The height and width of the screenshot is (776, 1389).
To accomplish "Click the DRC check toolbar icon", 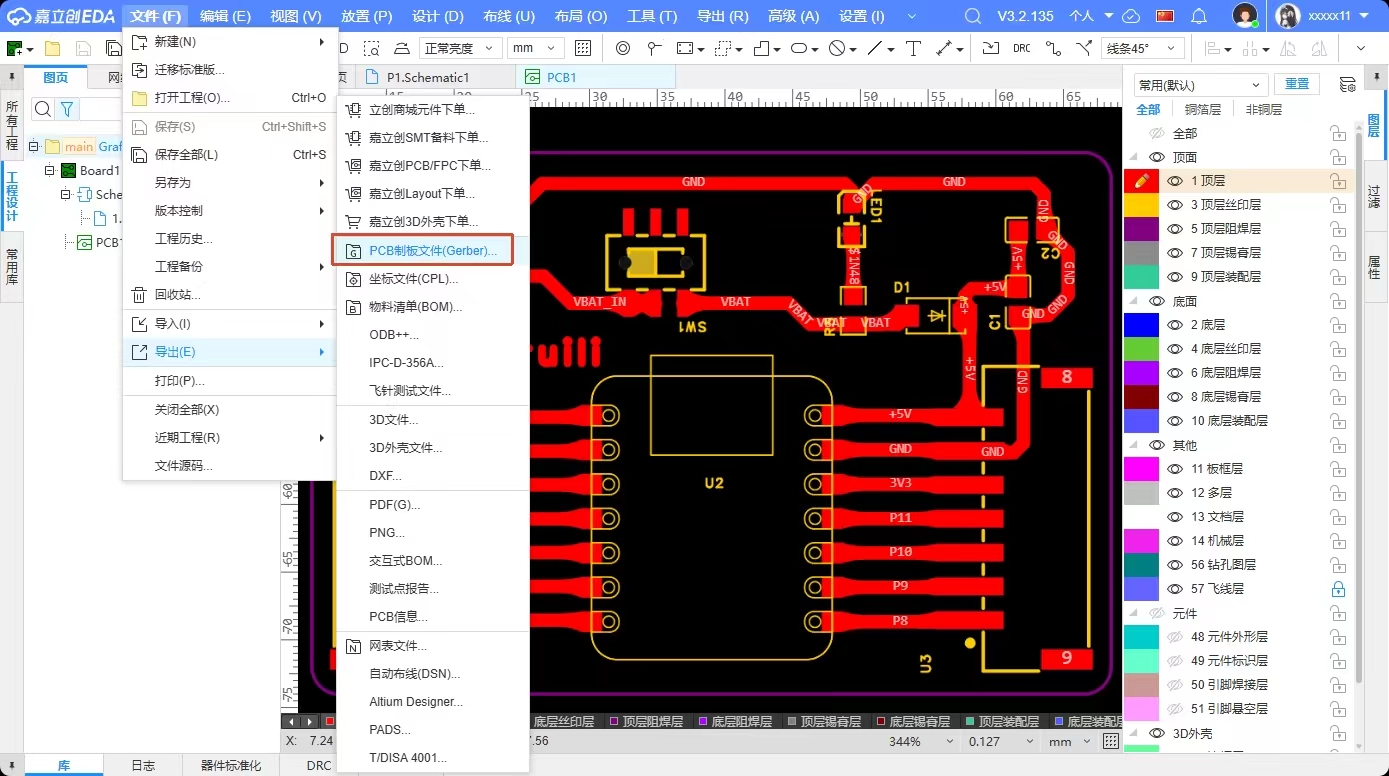I will pos(1021,48).
